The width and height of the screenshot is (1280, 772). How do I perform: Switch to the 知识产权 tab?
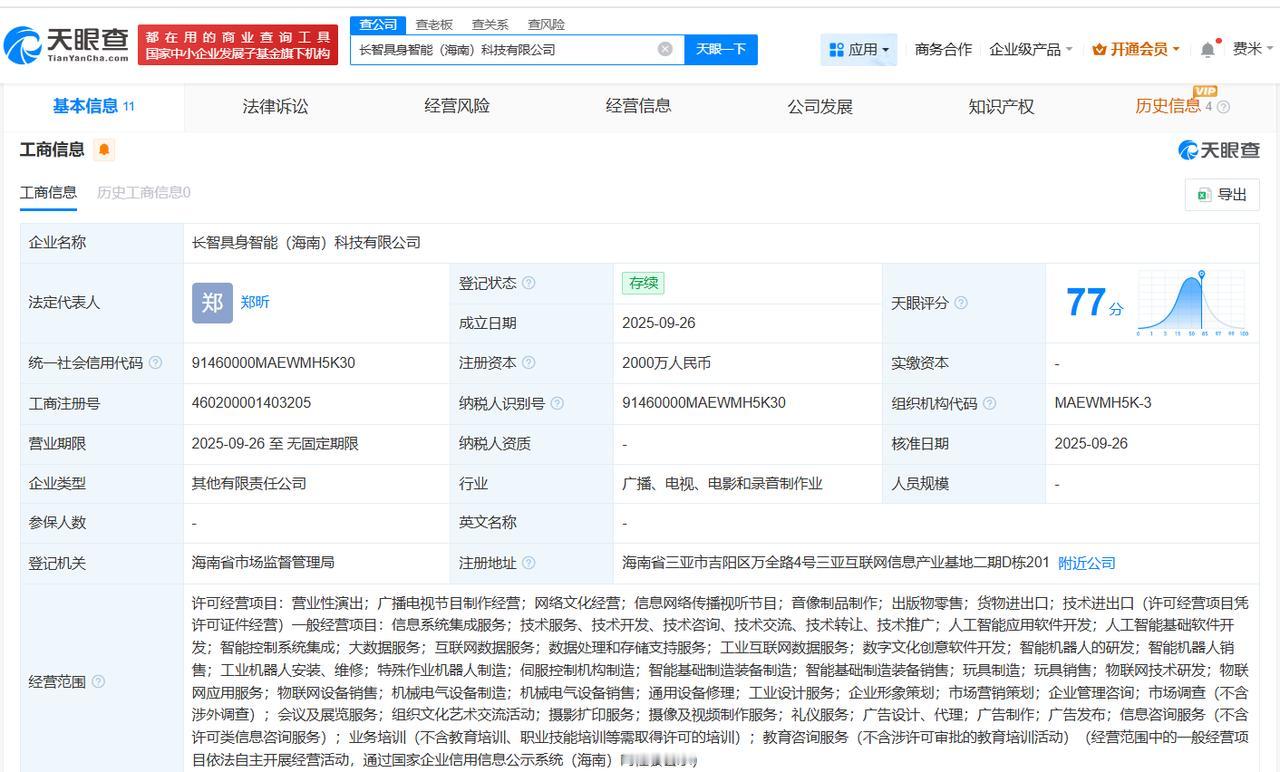coord(1001,106)
